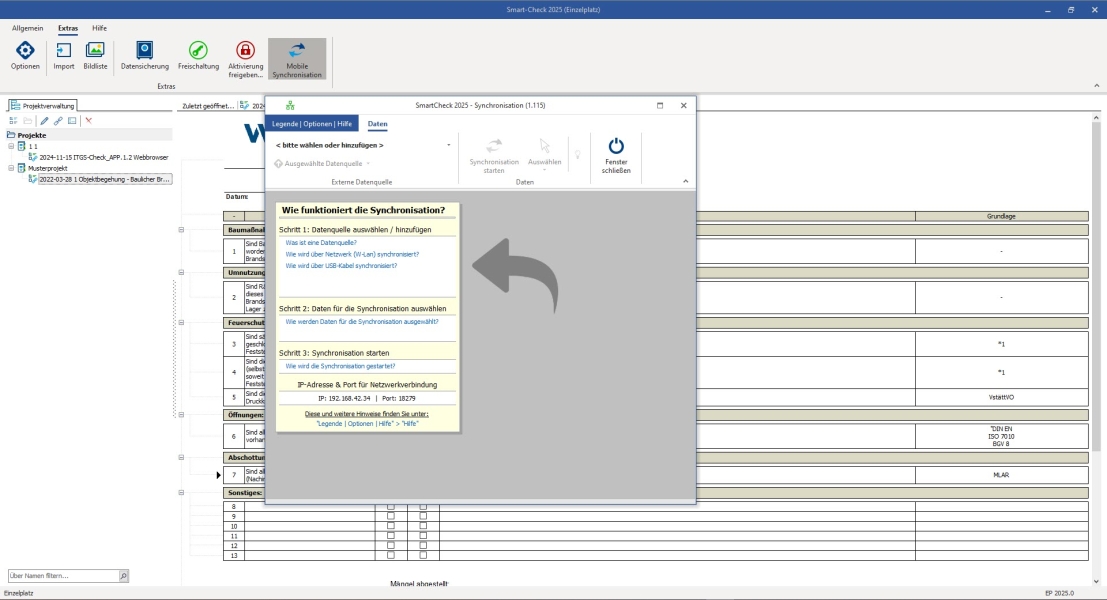Click the 'Über Namen filtern' search field
The width and height of the screenshot is (1107, 600).
pyautogui.click(x=64, y=576)
